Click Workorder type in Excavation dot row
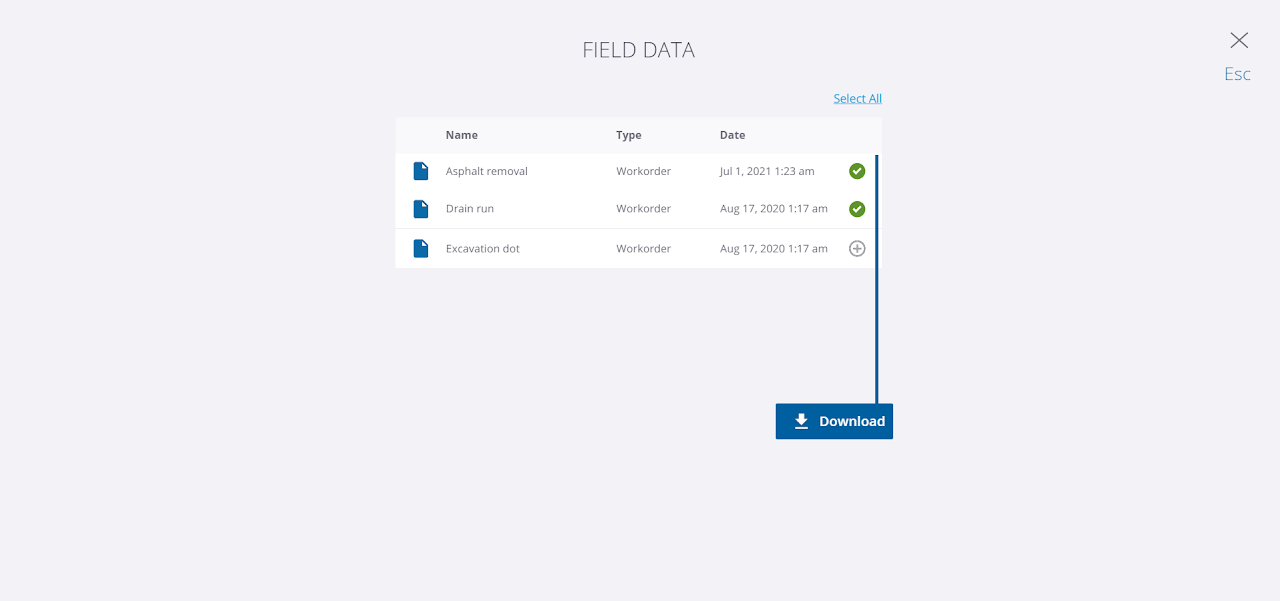The image size is (1280, 601). pos(644,248)
